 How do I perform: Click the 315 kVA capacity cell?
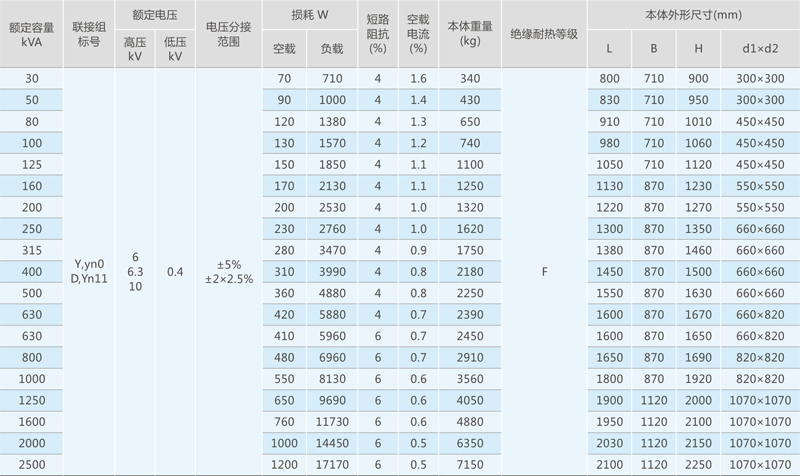point(32,249)
